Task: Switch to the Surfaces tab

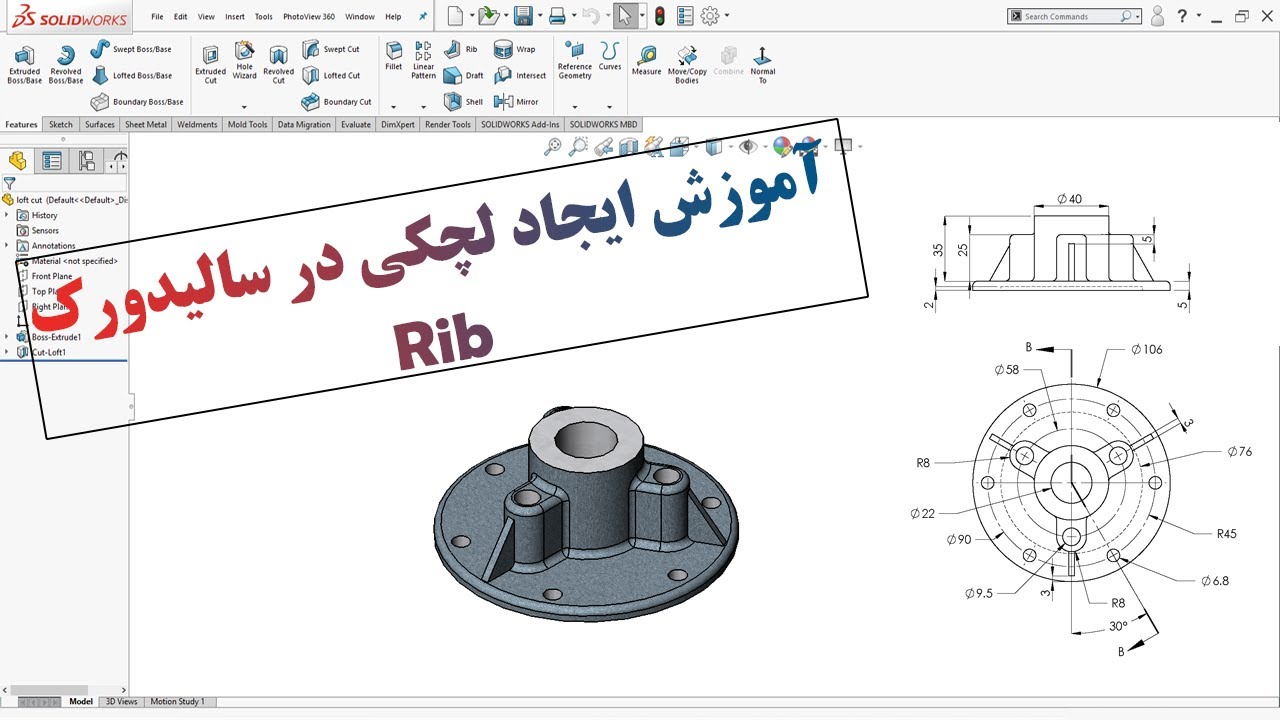Action: click(x=100, y=125)
